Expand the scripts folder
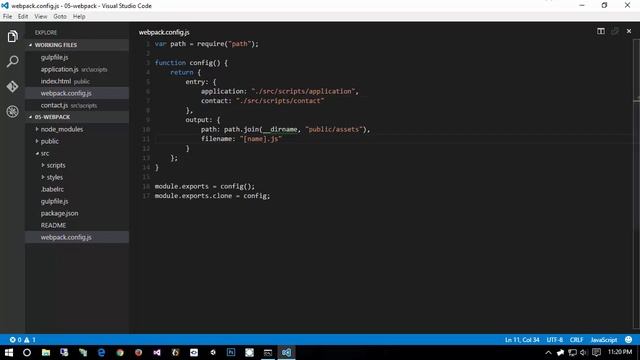 (x=77, y=165)
